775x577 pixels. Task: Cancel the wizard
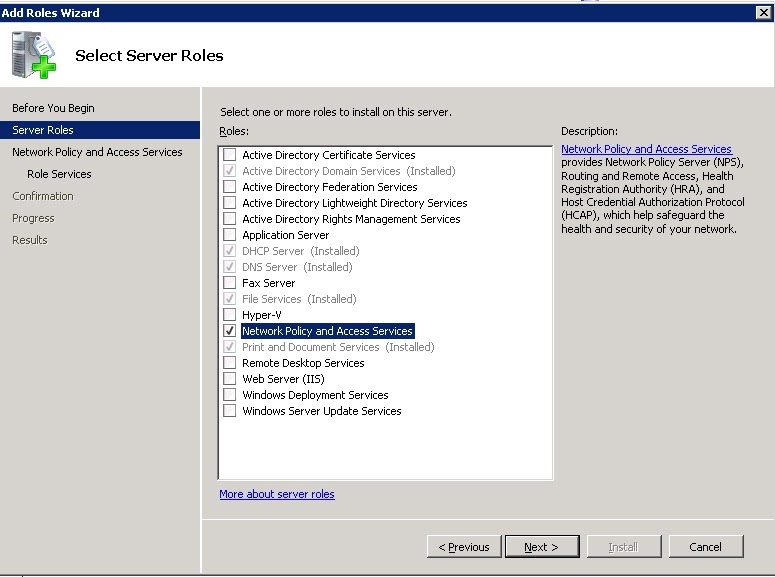pyautogui.click(x=706, y=547)
